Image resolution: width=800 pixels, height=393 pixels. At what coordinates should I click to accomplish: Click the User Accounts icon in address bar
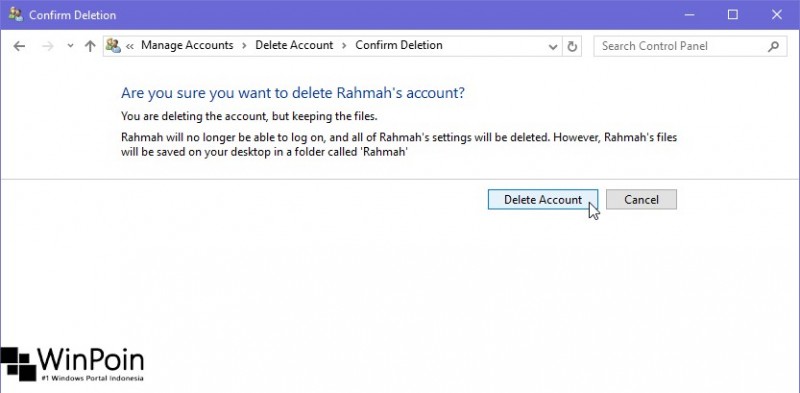coord(113,46)
